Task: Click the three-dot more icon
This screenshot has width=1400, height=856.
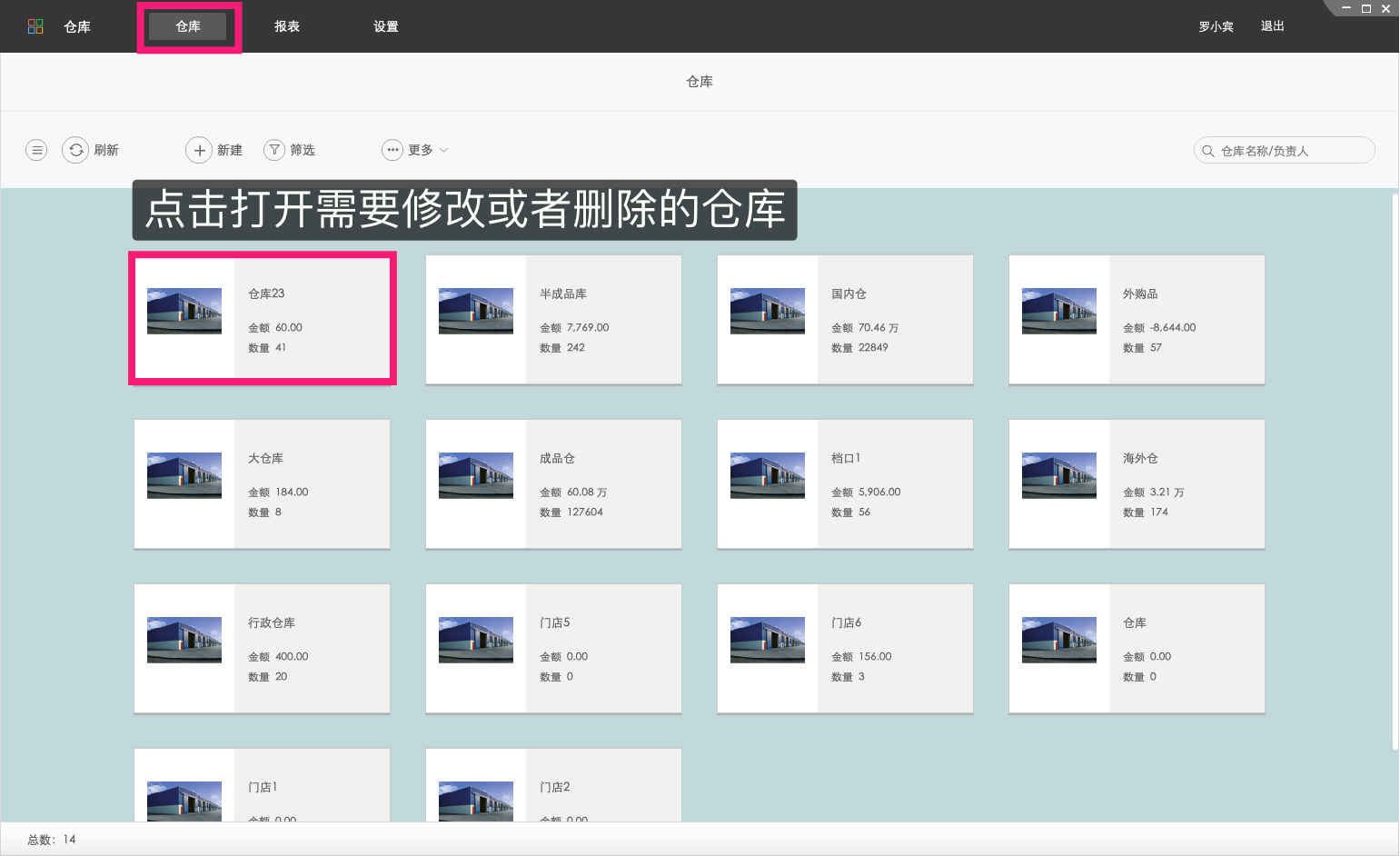Action: (392, 150)
